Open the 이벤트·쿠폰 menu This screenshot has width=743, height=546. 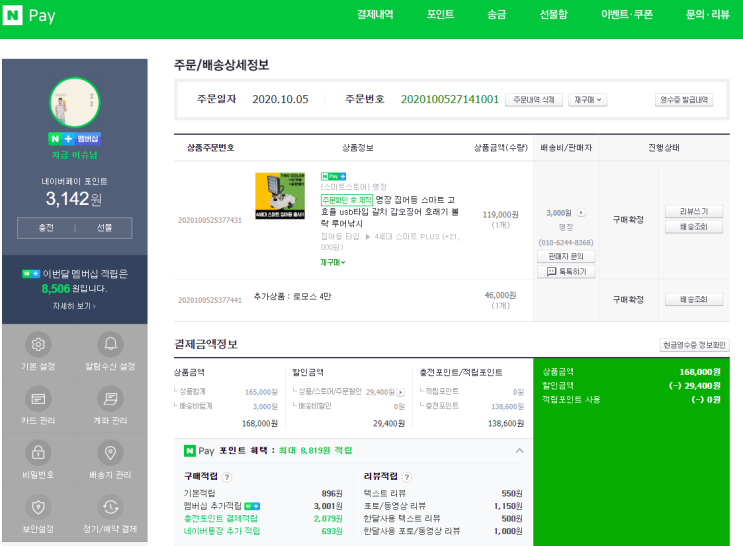(x=627, y=15)
